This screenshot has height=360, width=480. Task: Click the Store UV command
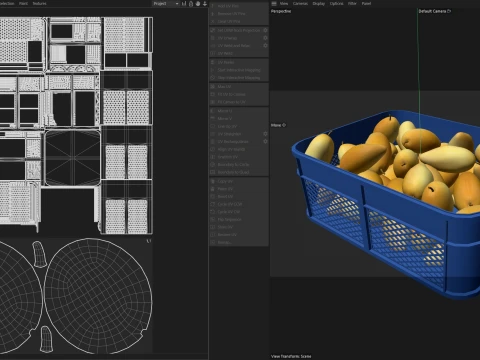coord(239,227)
